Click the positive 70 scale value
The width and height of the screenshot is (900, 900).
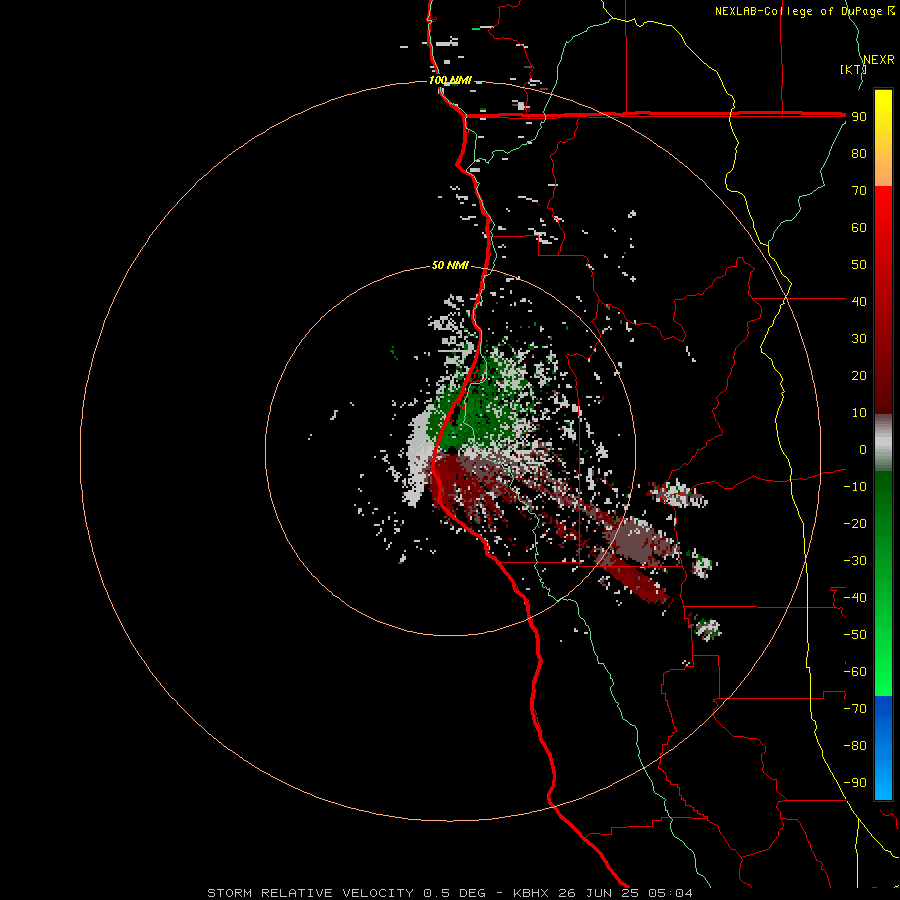(859, 191)
